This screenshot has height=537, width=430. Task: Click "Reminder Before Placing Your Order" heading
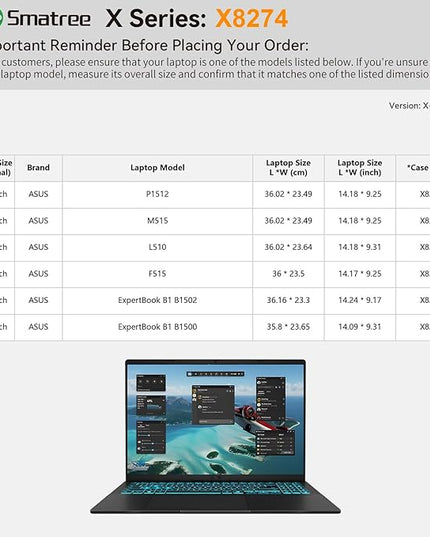pyautogui.click(x=179, y=45)
